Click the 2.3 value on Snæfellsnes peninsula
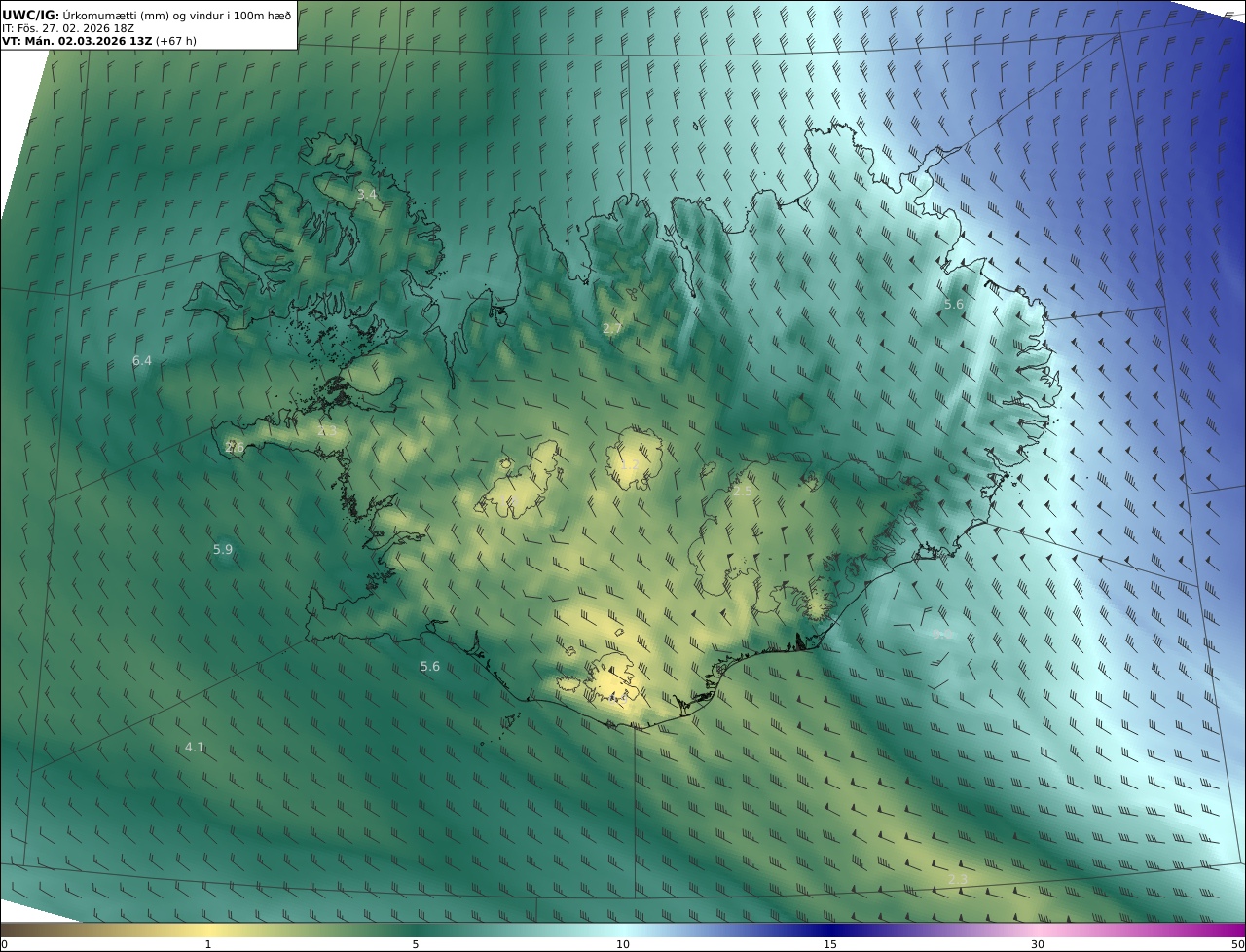Image resolution: width=1246 pixels, height=952 pixels. click(327, 430)
